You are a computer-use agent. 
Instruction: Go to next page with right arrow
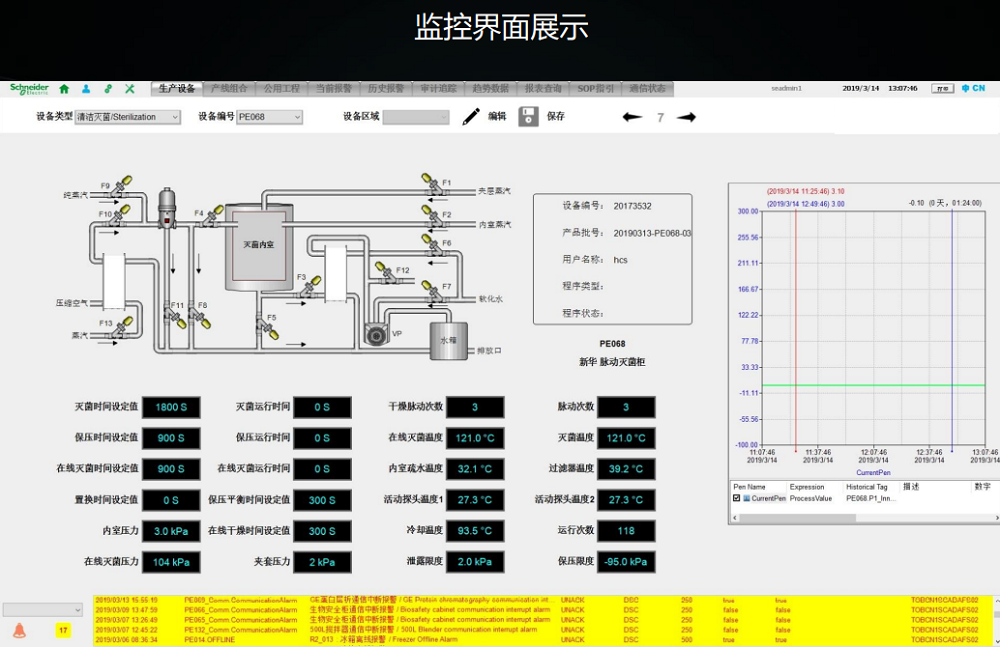[686, 117]
